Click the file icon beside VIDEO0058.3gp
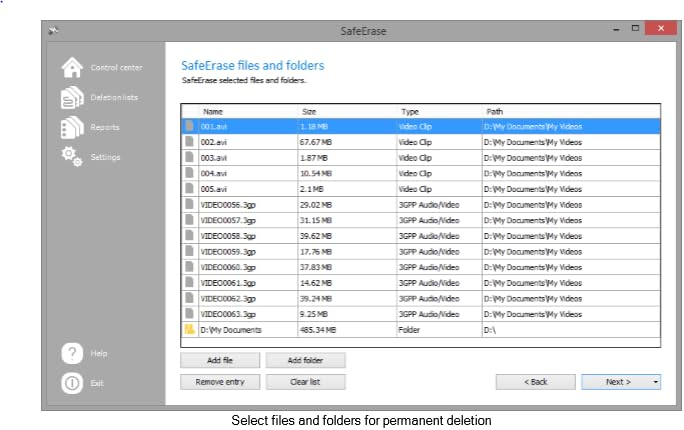 click(189, 236)
